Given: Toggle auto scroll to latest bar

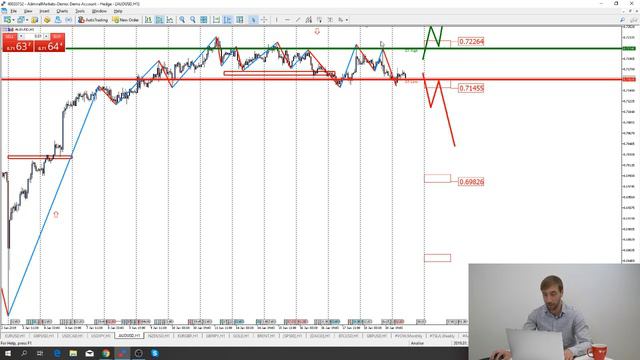Looking at the screenshot, I should click(216, 20).
